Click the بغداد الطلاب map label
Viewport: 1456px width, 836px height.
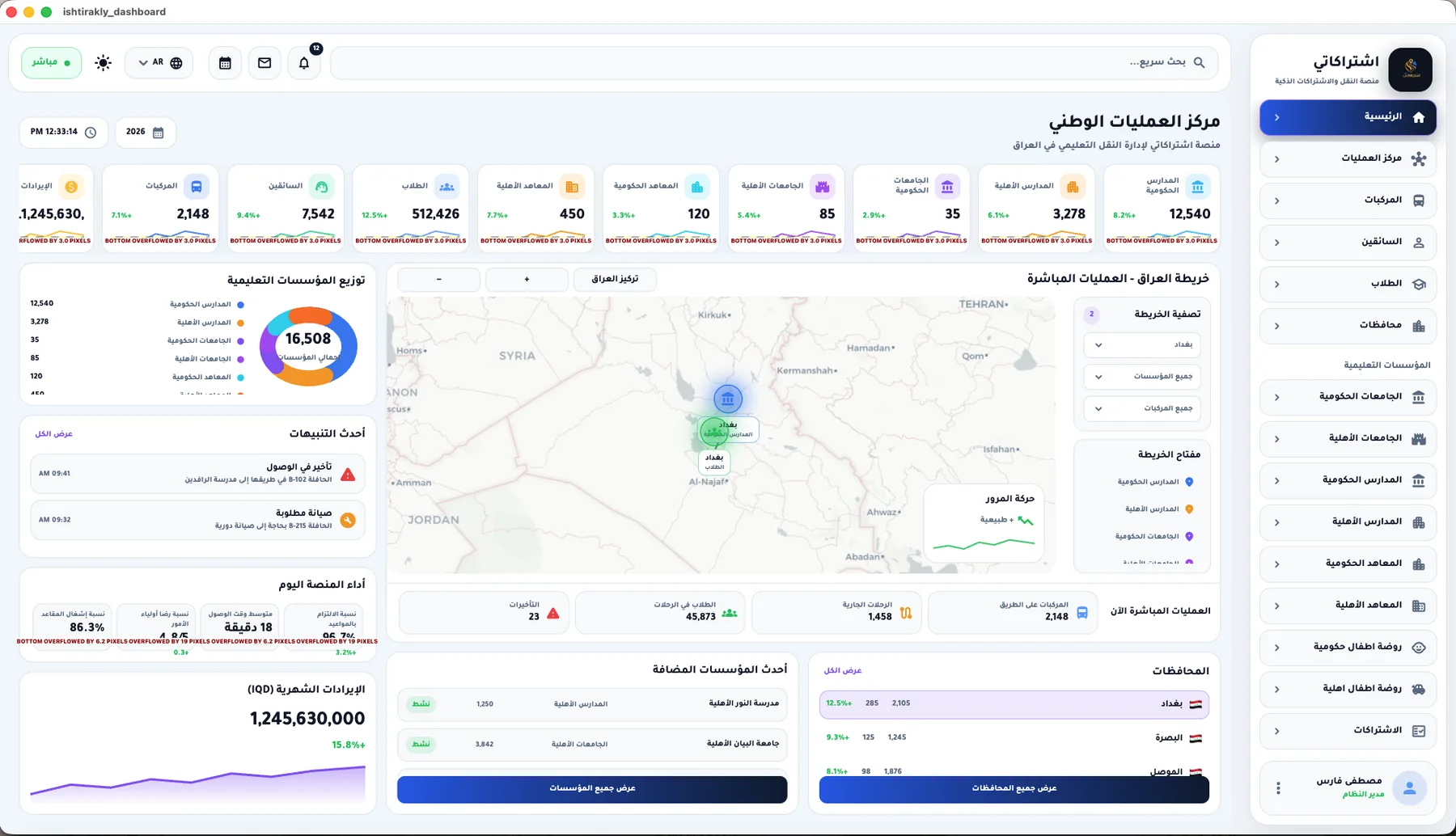[x=714, y=462]
